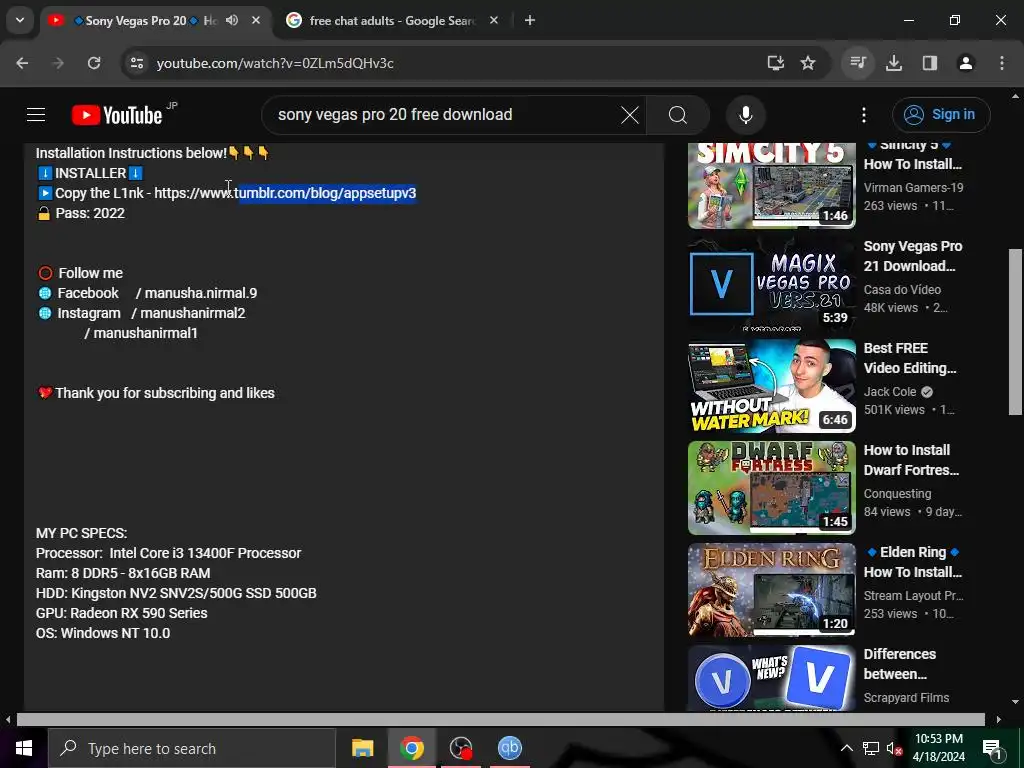Click the scroll-down arrow of page scrollbar
The height and width of the screenshot is (768, 1024).
pos(1015,702)
